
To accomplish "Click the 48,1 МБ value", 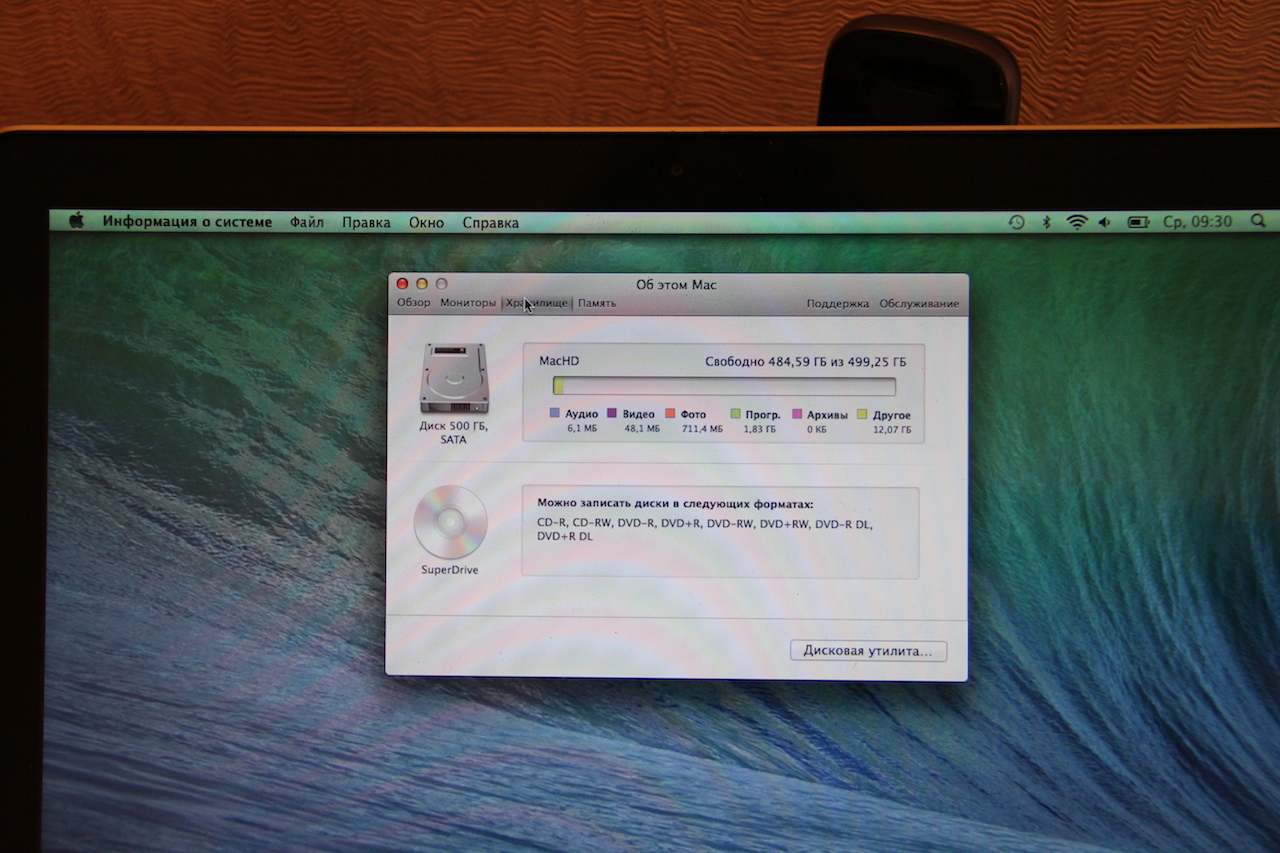I will point(642,429).
